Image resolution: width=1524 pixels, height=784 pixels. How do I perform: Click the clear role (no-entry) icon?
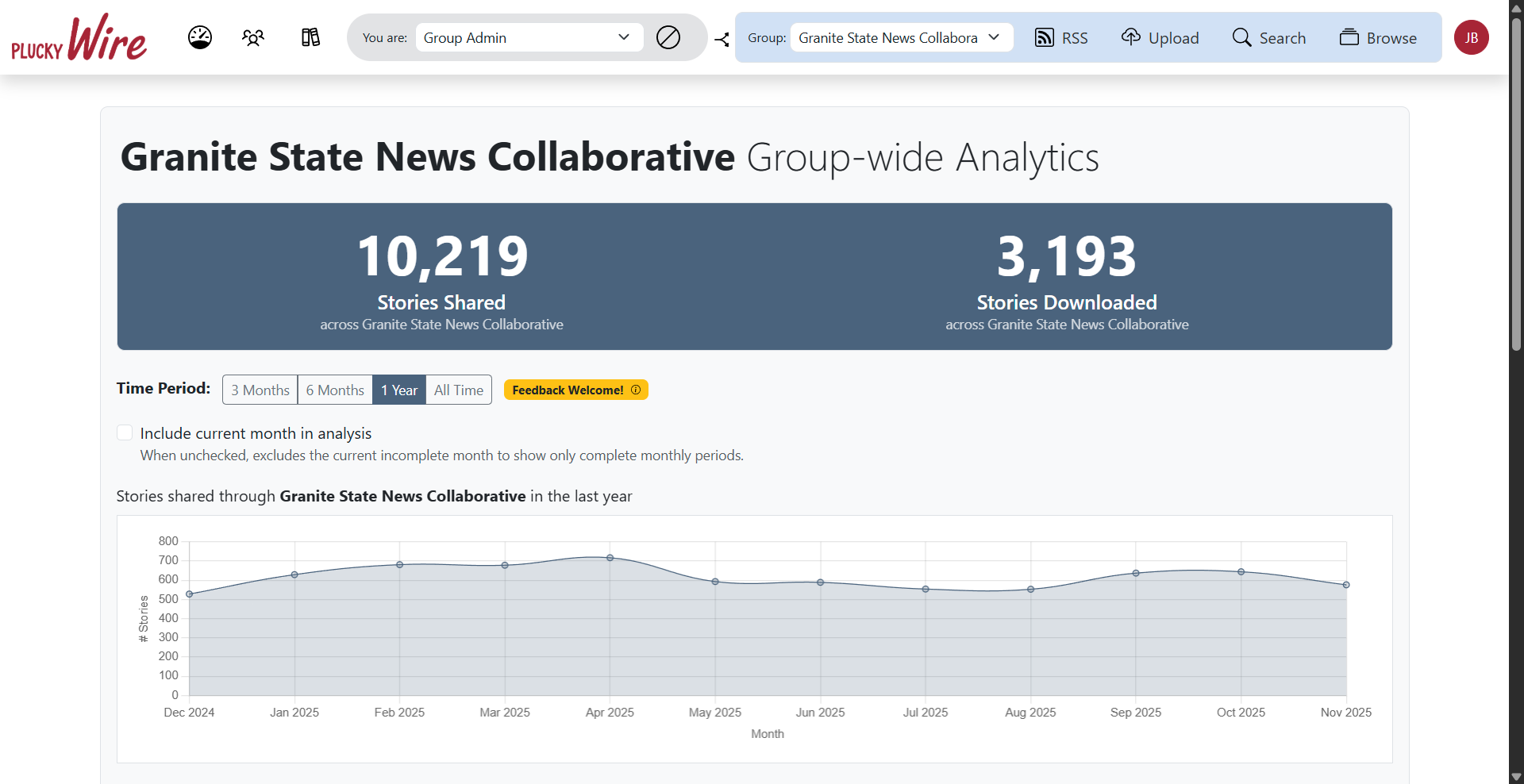pyautogui.click(x=668, y=37)
